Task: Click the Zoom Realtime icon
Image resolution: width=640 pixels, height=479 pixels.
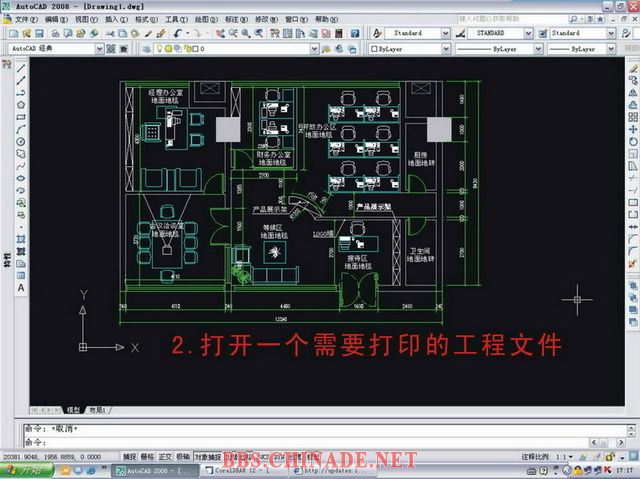Action: coord(233,33)
